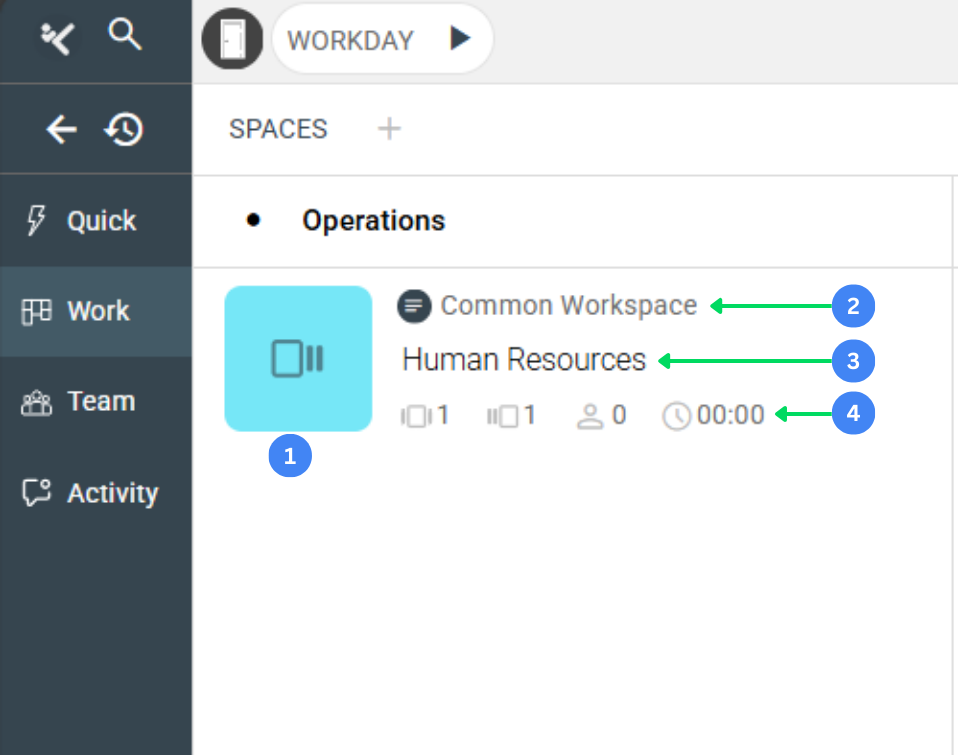This screenshot has width=958, height=755.
Task: Go back using the left arrow icon
Action: tap(62, 129)
